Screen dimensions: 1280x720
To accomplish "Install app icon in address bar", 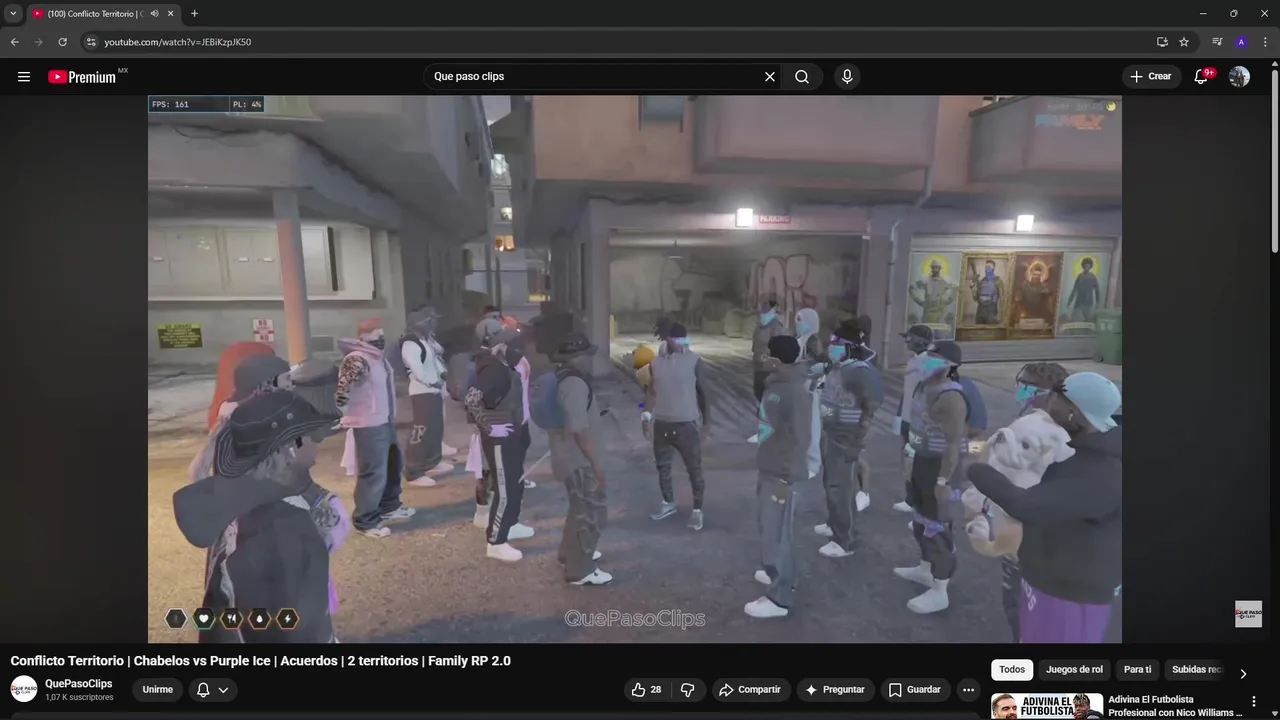I will (x=1162, y=42).
